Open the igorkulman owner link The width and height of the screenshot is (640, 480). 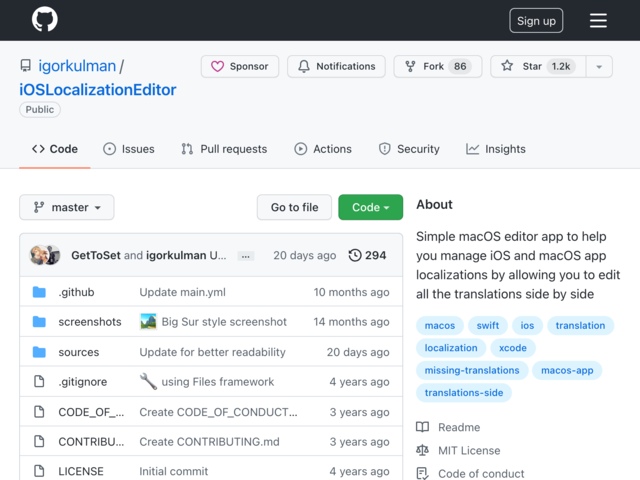77,66
